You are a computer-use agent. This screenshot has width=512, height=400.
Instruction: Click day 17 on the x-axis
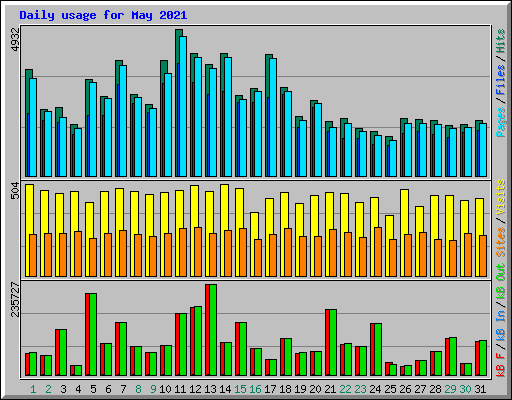270,389
